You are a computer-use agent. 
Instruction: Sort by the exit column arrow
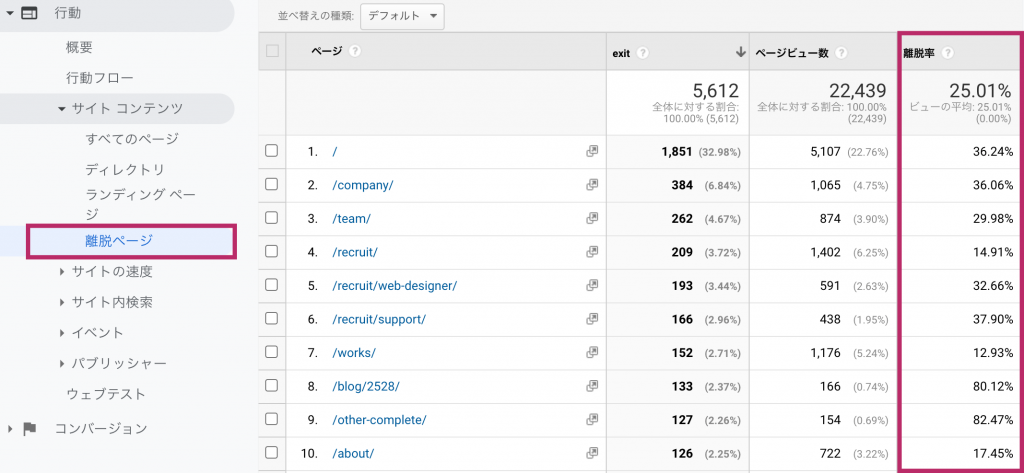(x=740, y=52)
